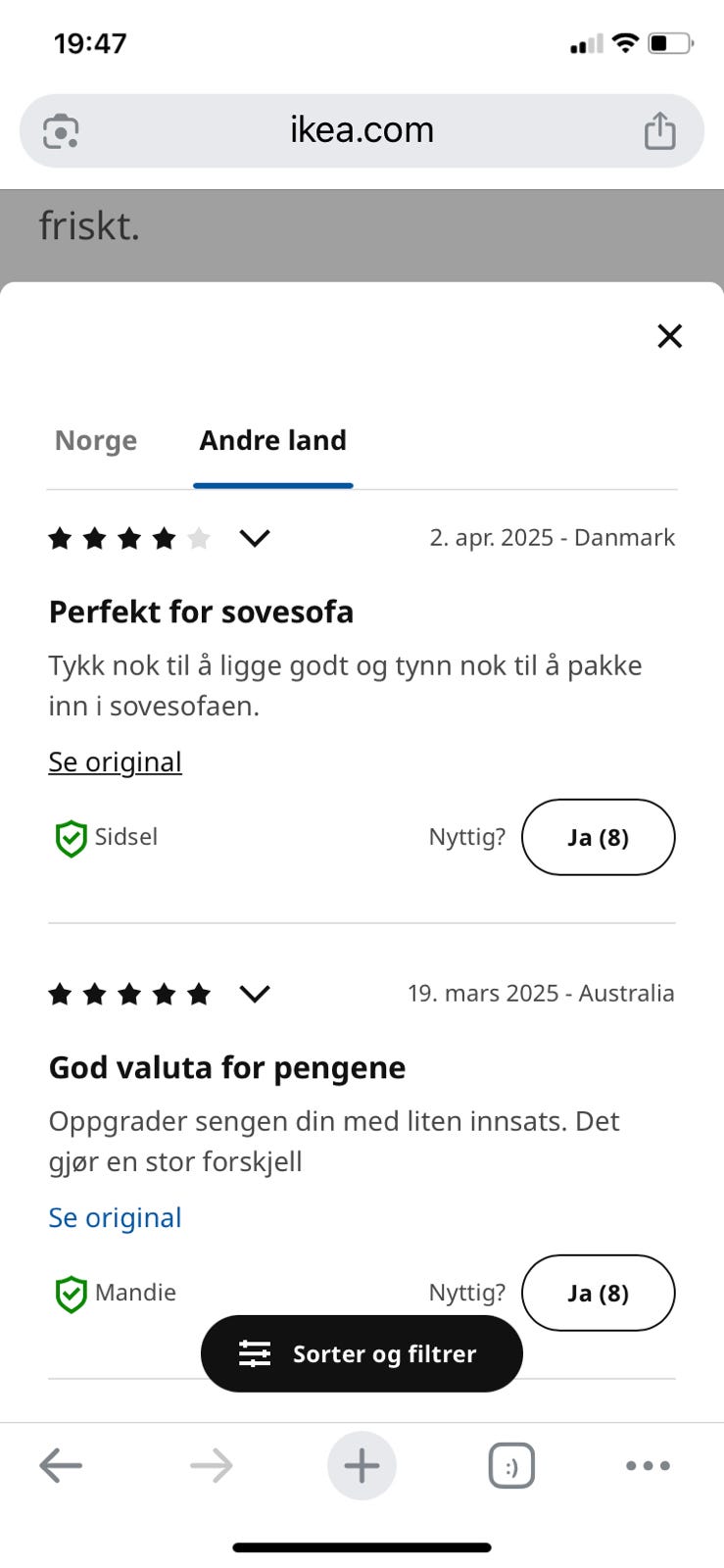The width and height of the screenshot is (724, 1568).
Task: Switch to the Norge tab
Action: click(x=96, y=441)
